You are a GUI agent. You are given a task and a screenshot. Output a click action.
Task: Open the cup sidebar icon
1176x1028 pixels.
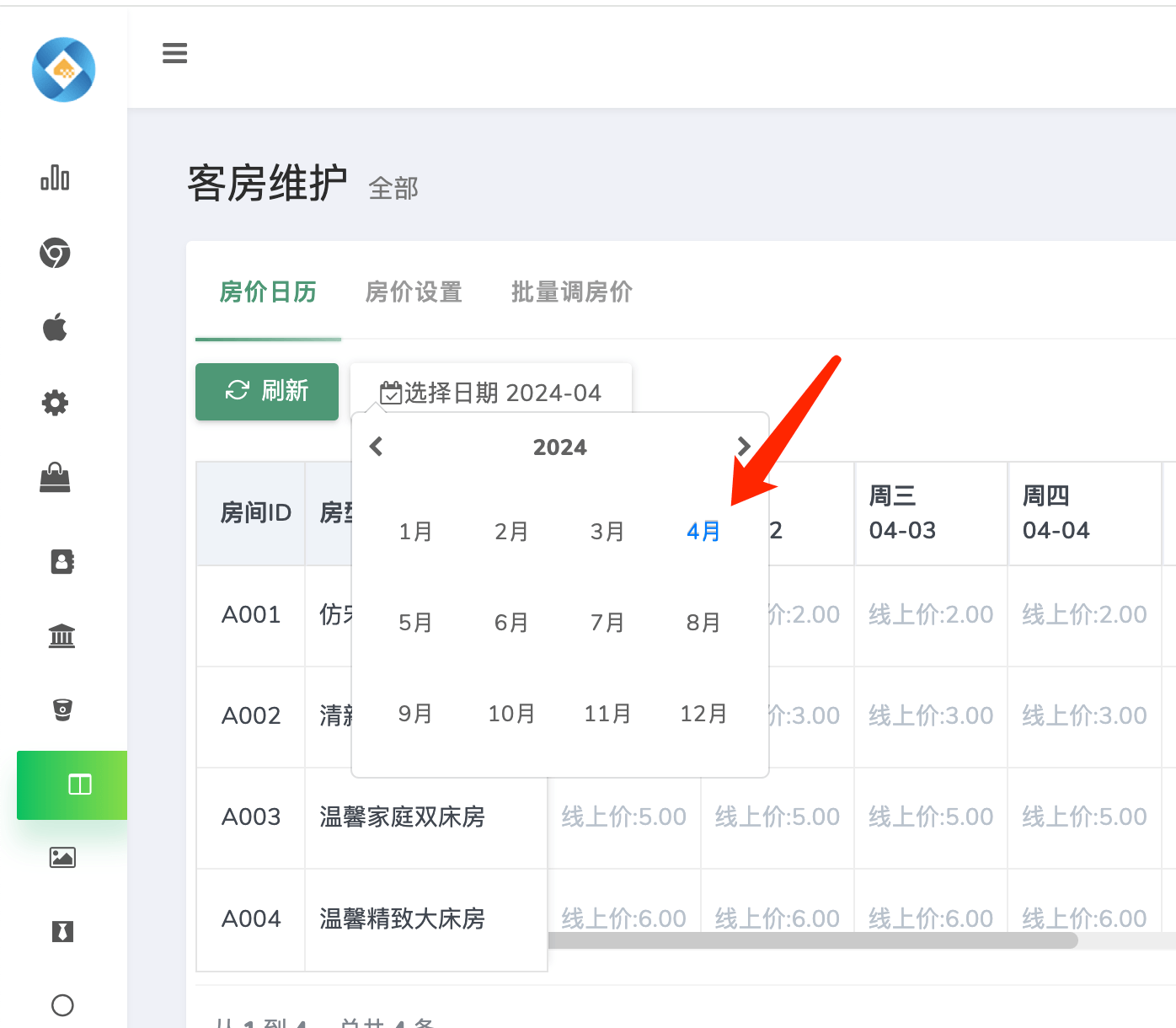[x=62, y=709]
